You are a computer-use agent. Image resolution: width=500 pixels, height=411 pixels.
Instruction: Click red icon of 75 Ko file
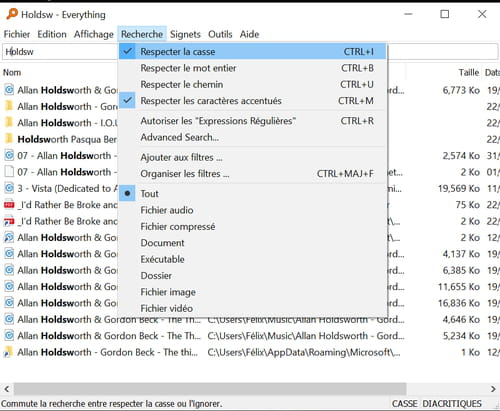pyautogui.click(x=9, y=204)
